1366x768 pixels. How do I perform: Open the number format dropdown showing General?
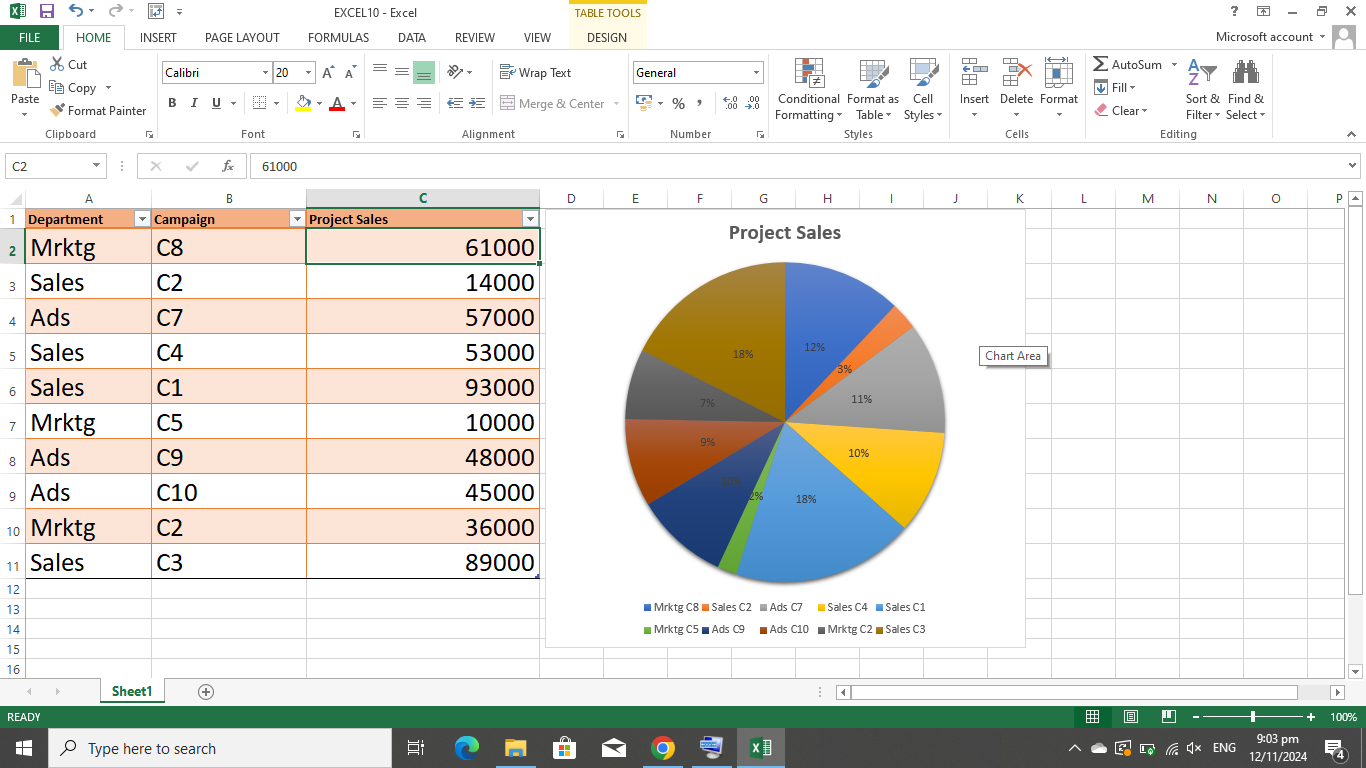[756, 73]
